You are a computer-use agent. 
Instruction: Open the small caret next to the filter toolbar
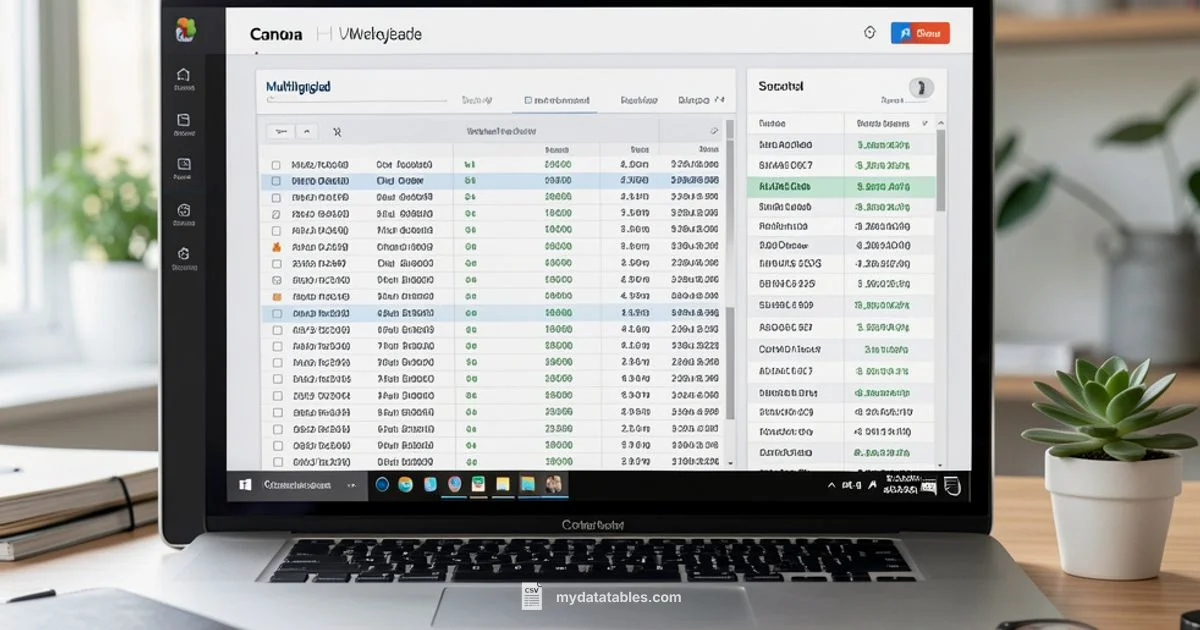pyautogui.click(x=307, y=131)
